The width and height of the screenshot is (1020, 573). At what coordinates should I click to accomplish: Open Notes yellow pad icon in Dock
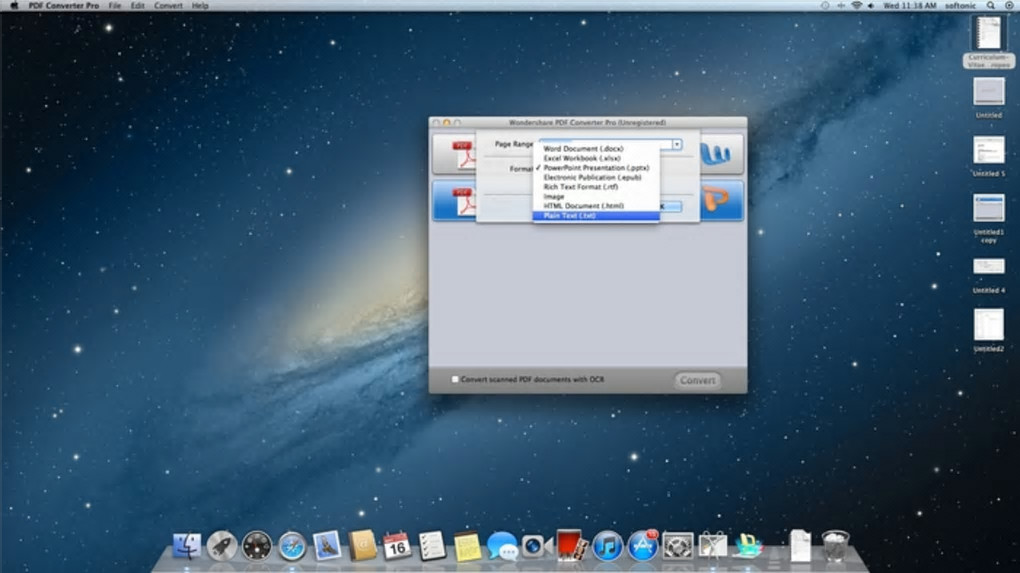[467, 546]
